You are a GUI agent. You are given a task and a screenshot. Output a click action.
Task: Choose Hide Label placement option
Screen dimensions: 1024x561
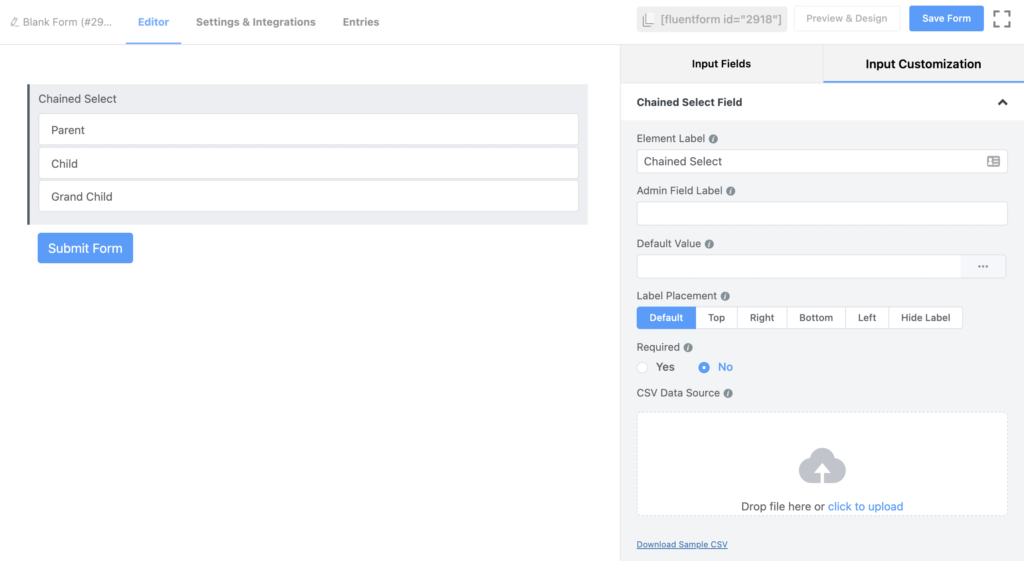pyautogui.click(x=925, y=318)
